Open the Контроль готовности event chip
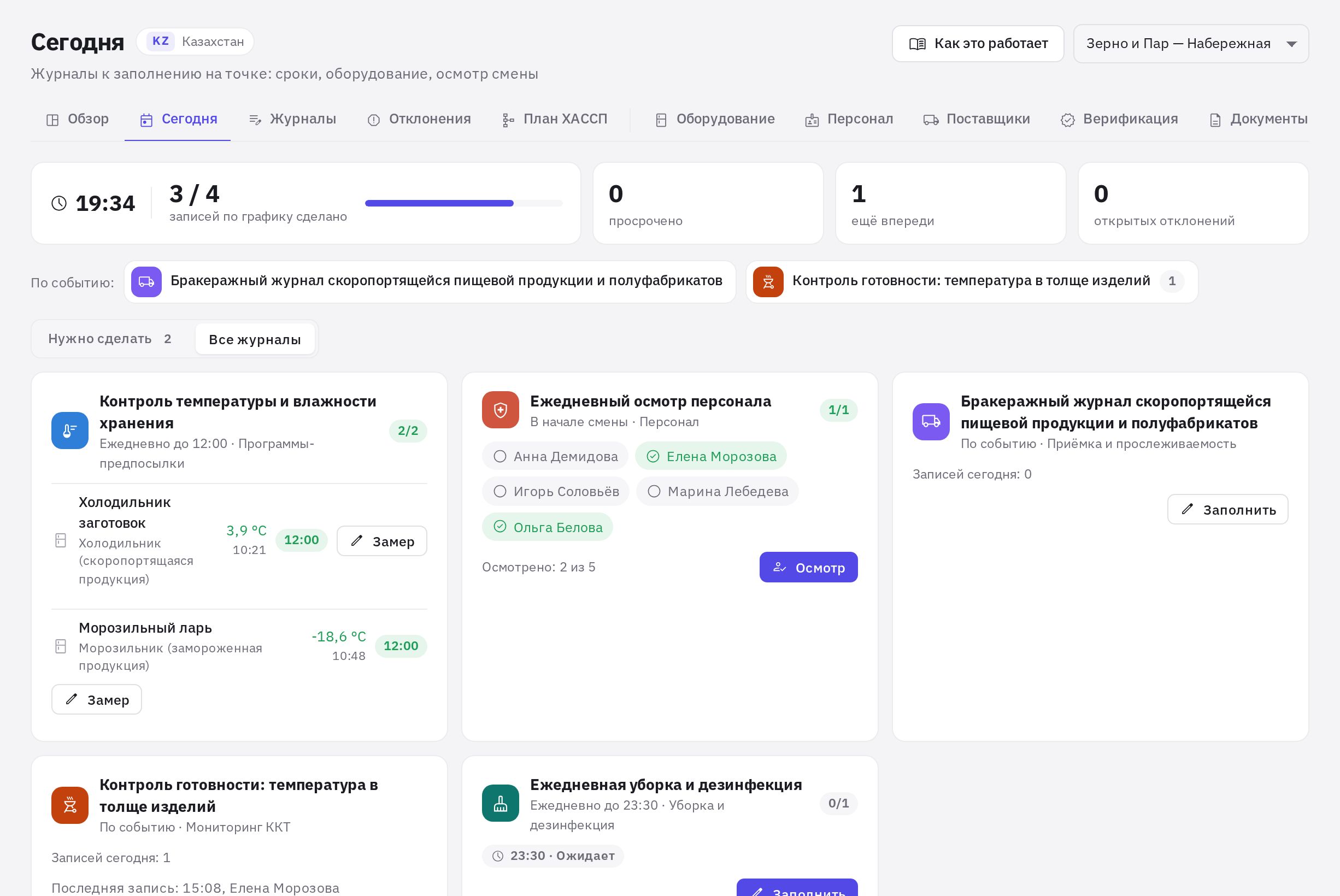The height and width of the screenshot is (896, 1340). coord(972,282)
